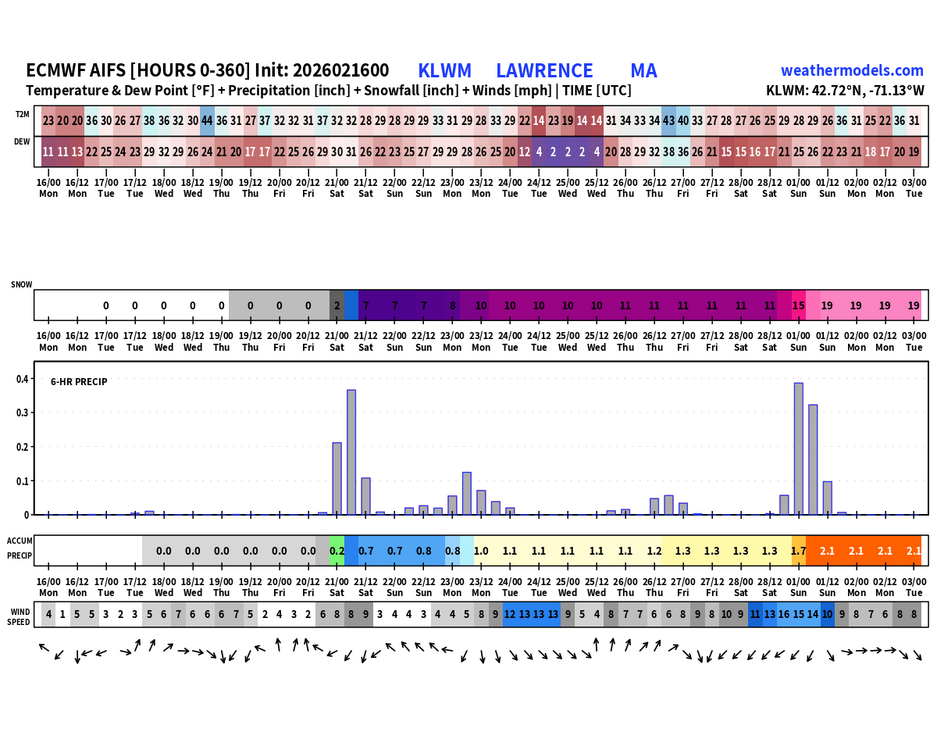Select the green accumulated precip cell 0.2
Image resolution: width=937 pixels, height=750 pixels.
337,550
